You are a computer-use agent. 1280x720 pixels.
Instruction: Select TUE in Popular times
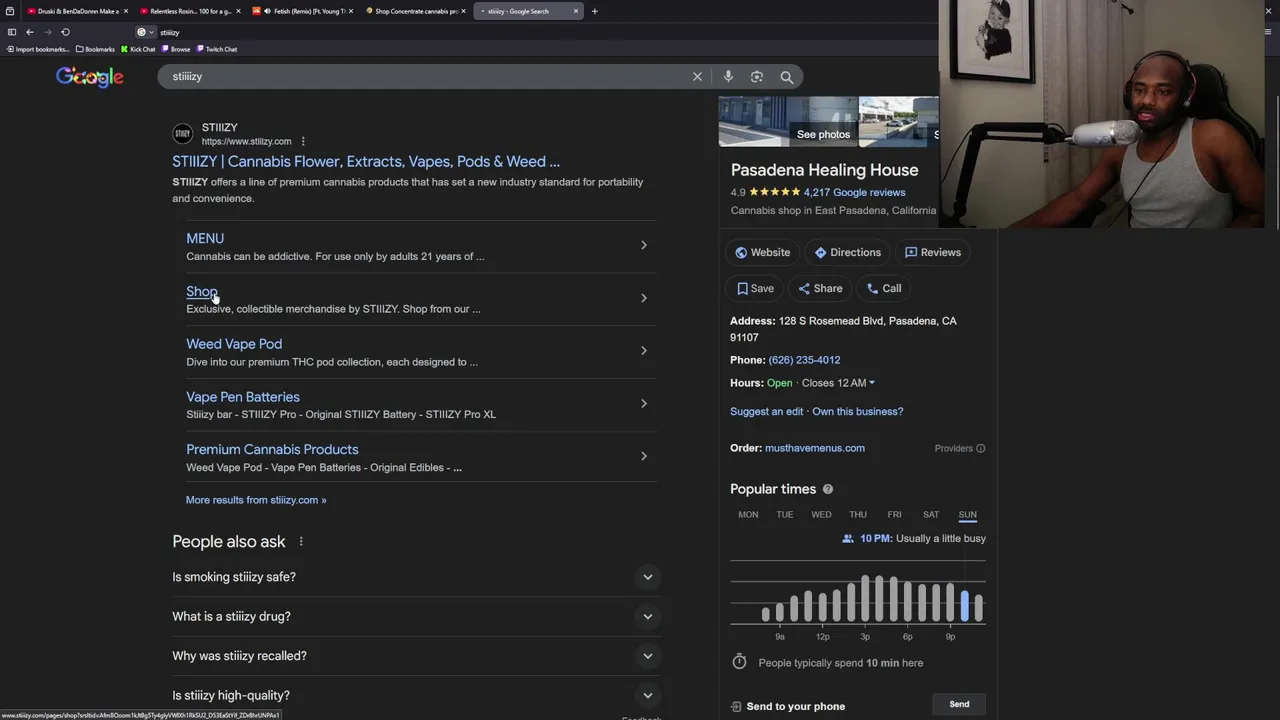point(785,515)
